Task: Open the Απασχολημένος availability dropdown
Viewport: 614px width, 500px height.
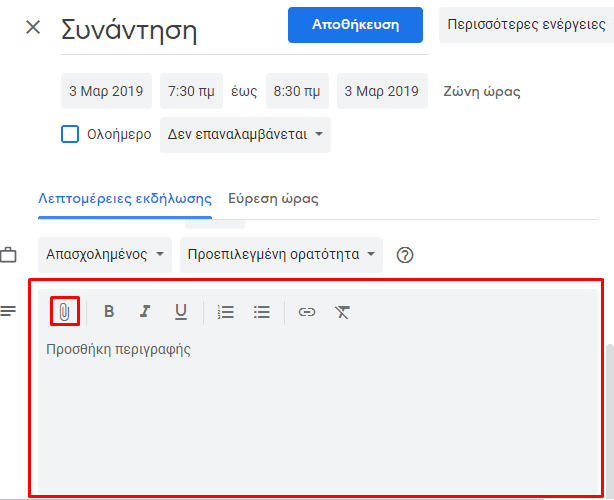Action: pos(105,255)
